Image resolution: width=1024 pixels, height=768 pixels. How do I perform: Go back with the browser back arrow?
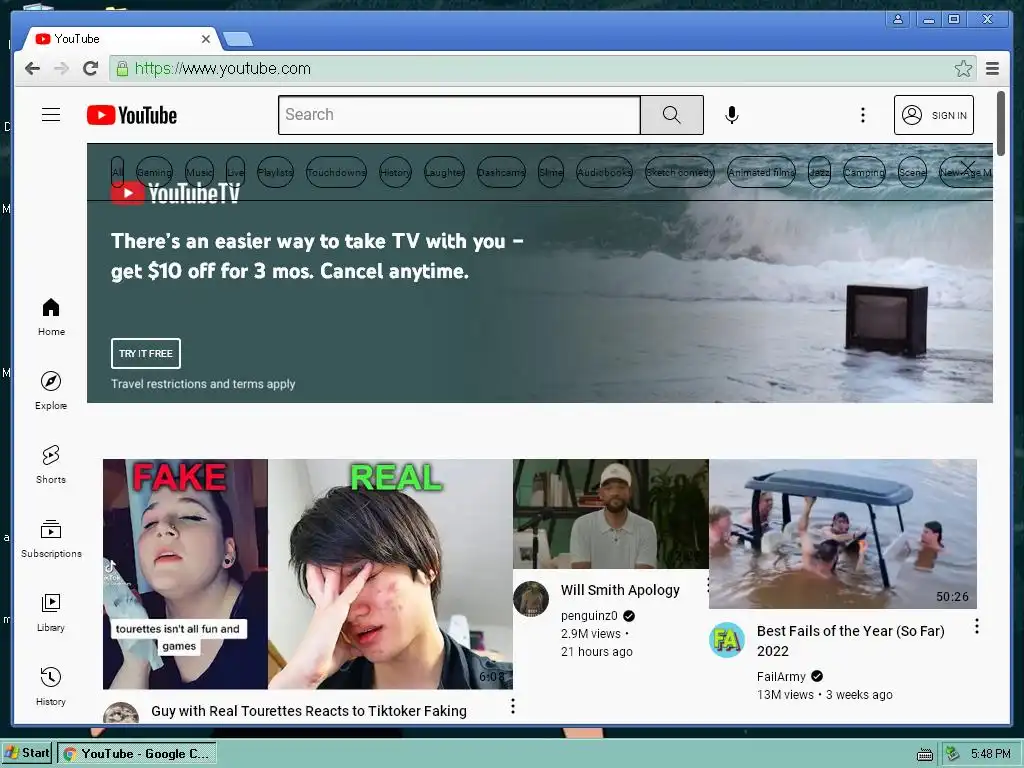[32, 69]
